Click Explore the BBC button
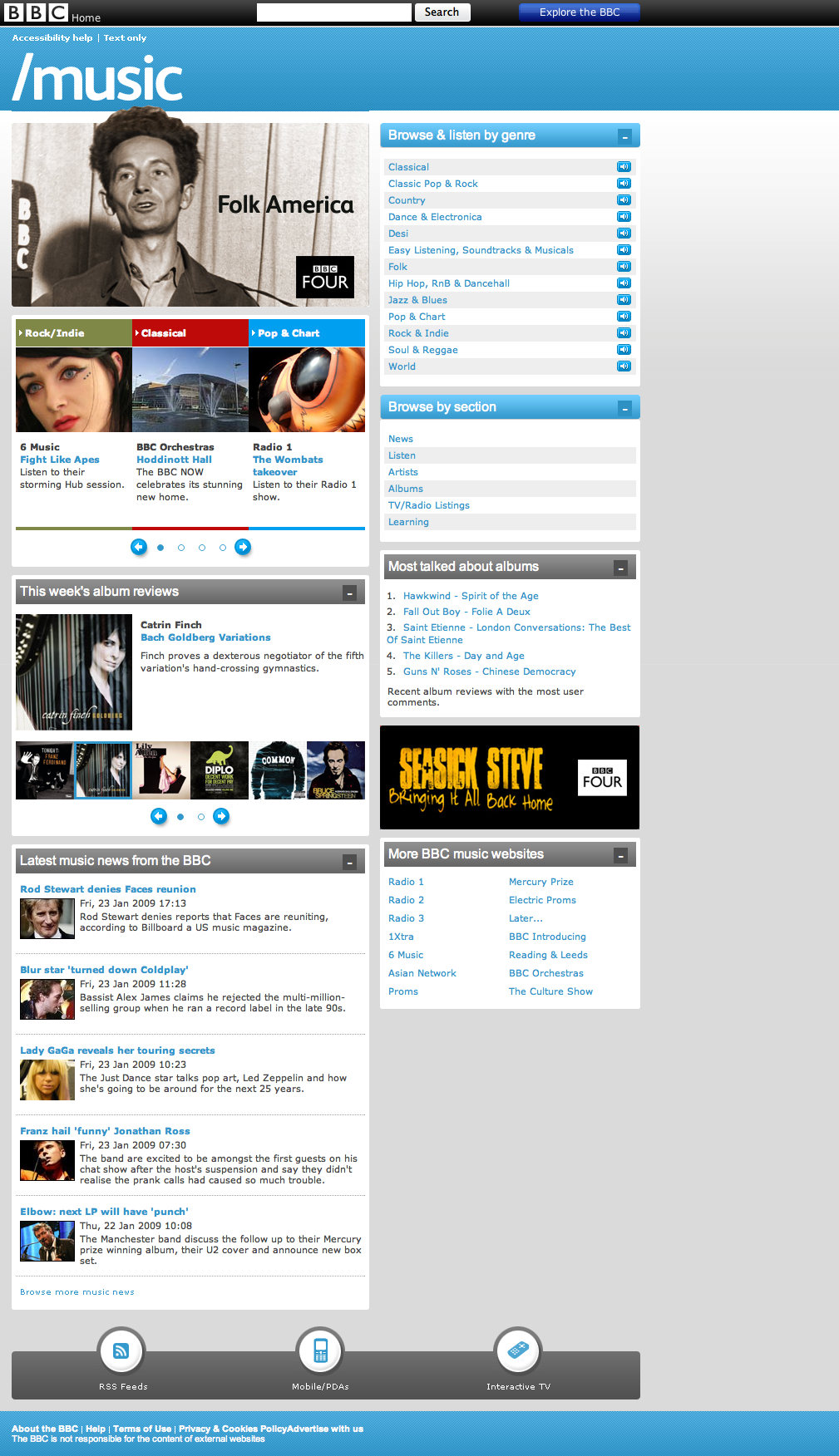Viewport: 839px width, 1456px height. pos(580,12)
